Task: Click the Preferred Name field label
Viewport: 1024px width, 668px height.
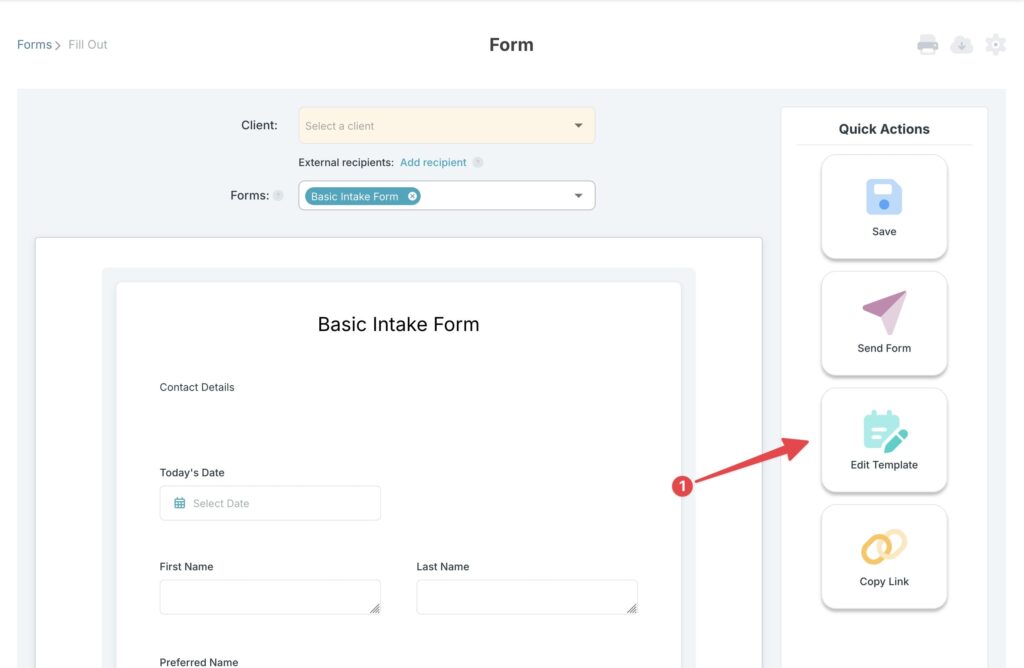Action: point(199,661)
